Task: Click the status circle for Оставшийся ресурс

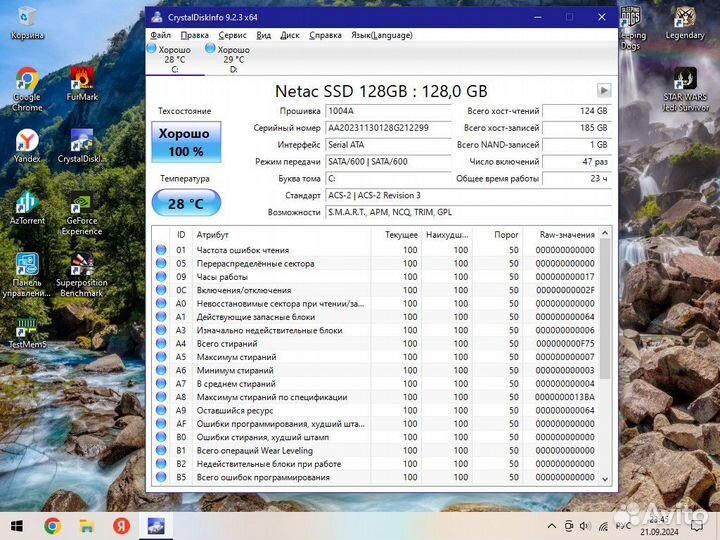Action: (161, 410)
